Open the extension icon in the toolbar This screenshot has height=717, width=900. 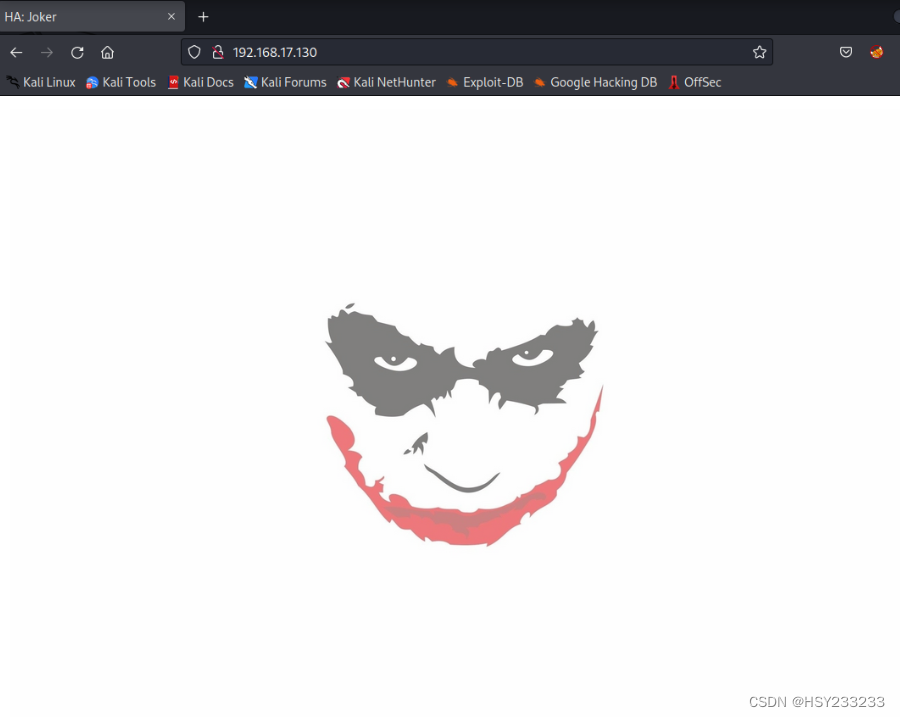pyautogui.click(x=876, y=52)
